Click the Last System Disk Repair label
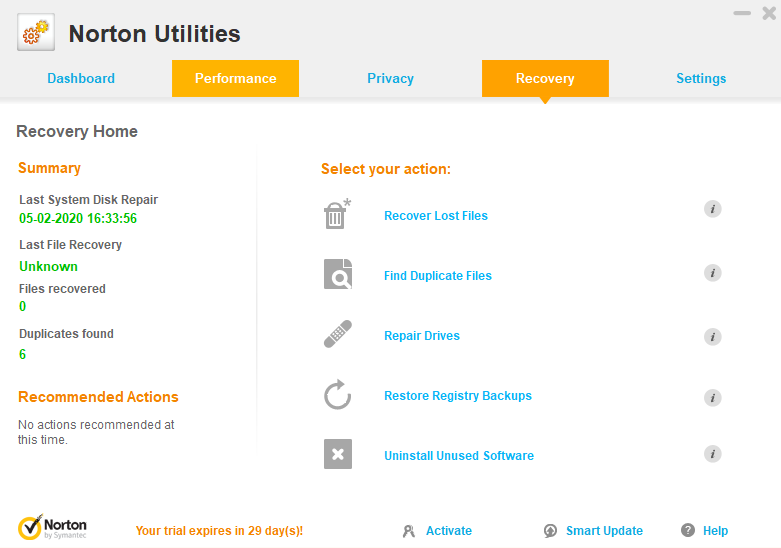The height and width of the screenshot is (548, 781). (88, 200)
